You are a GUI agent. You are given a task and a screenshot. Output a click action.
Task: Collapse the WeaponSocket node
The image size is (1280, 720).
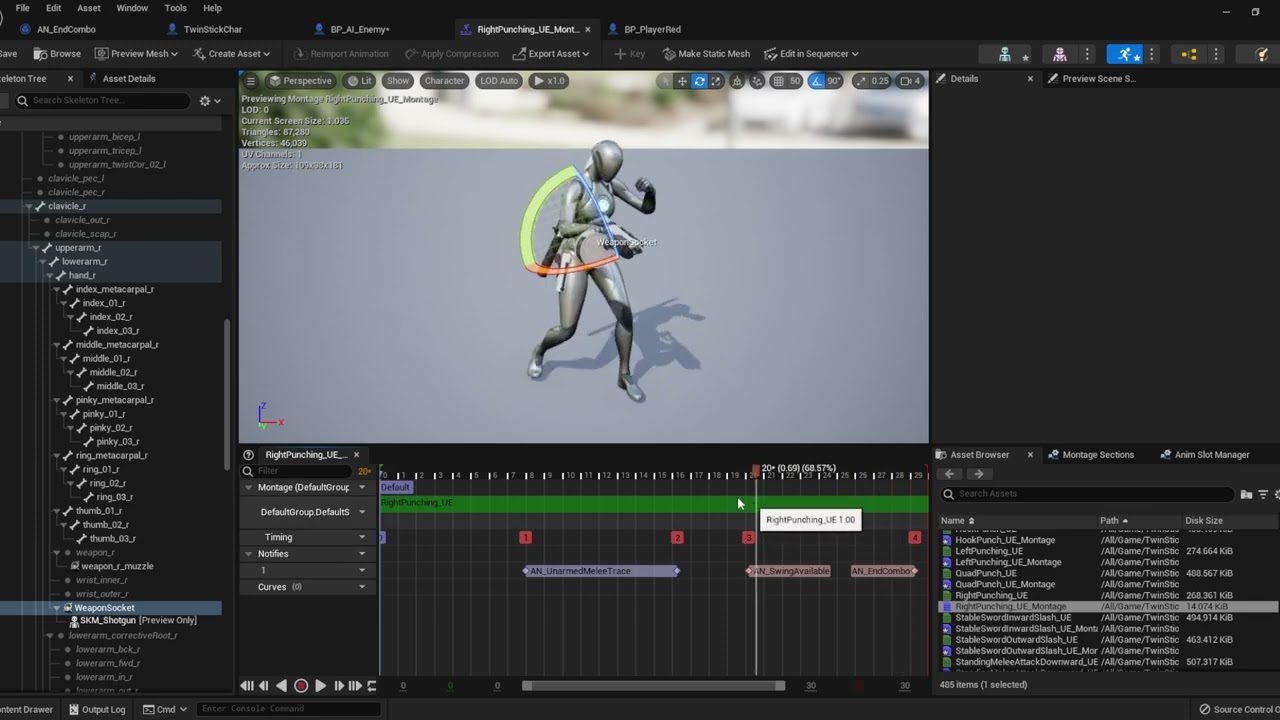(x=57, y=608)
